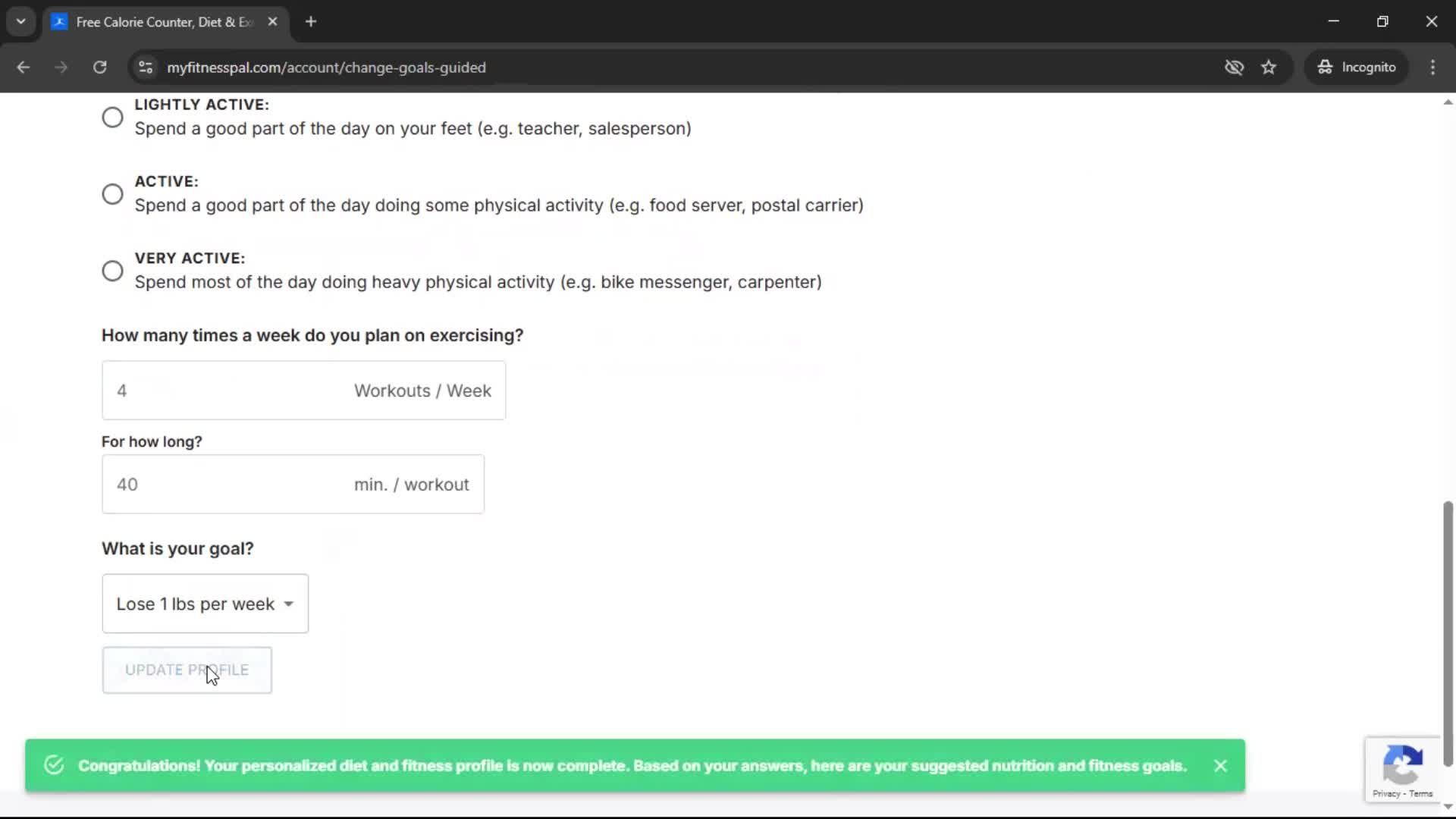Open the Incognito profile indicator
This screenshot has height=819, width=1456.
(1357, 67)
